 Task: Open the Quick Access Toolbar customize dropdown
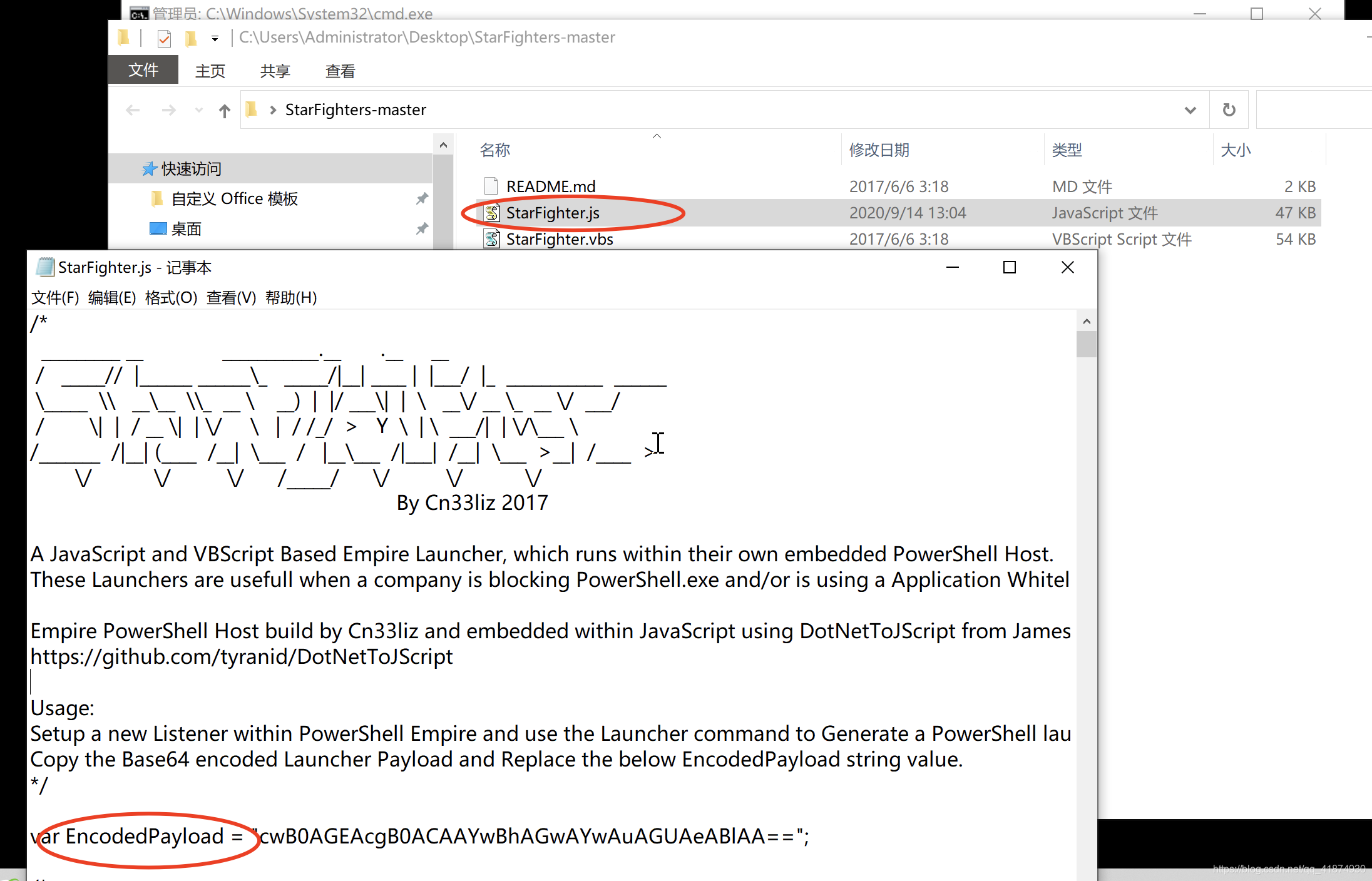[215, 39]
